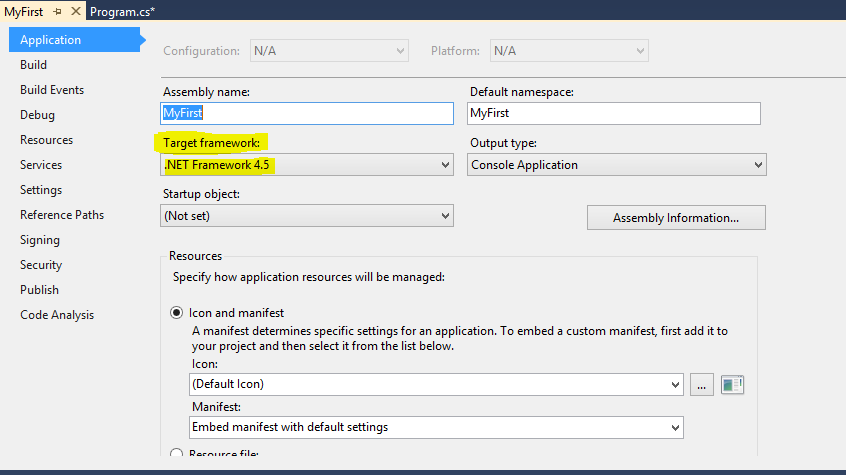Pin the MyFirst tab

tap(57, 11)
